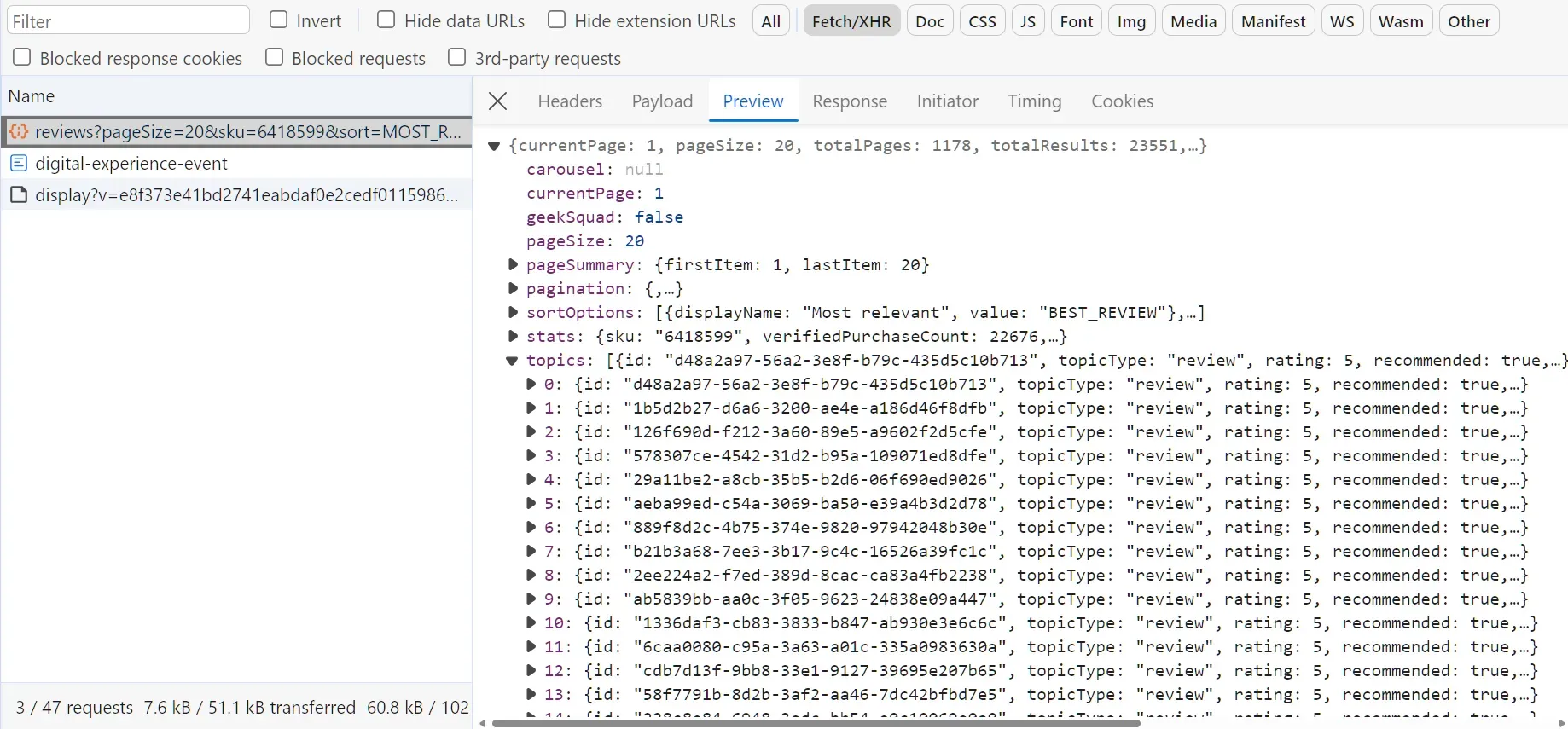
Task: Enable Hide data URLs
Action: (x=386, y=20)
